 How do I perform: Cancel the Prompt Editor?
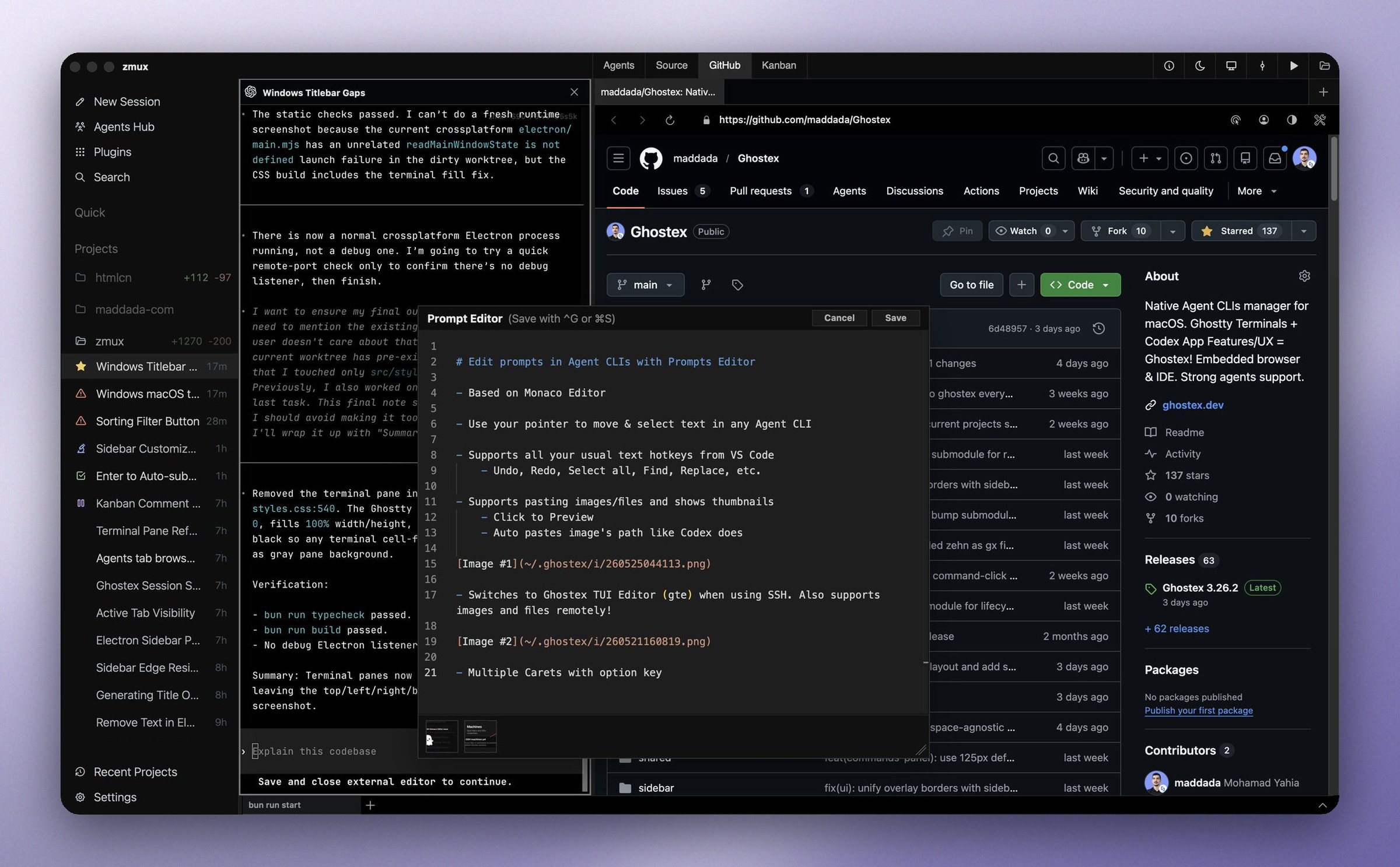[839, 318]
